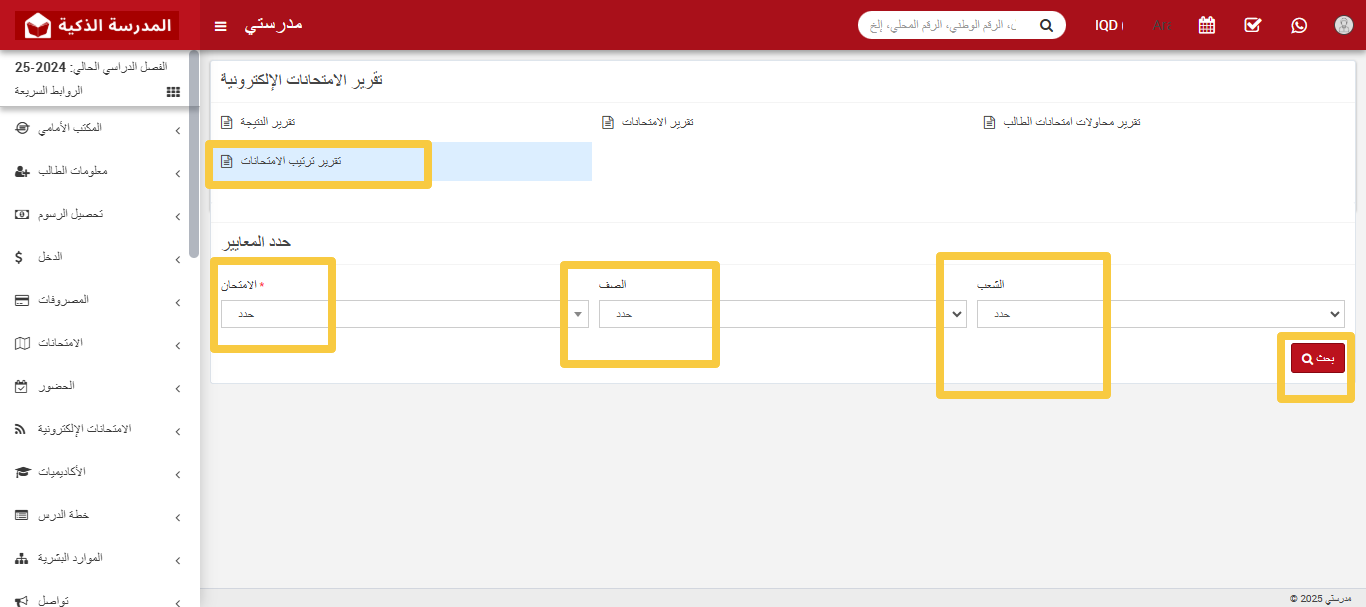Click the red بحث search button
The image size is (1366, 607).
coord(1317,358)
